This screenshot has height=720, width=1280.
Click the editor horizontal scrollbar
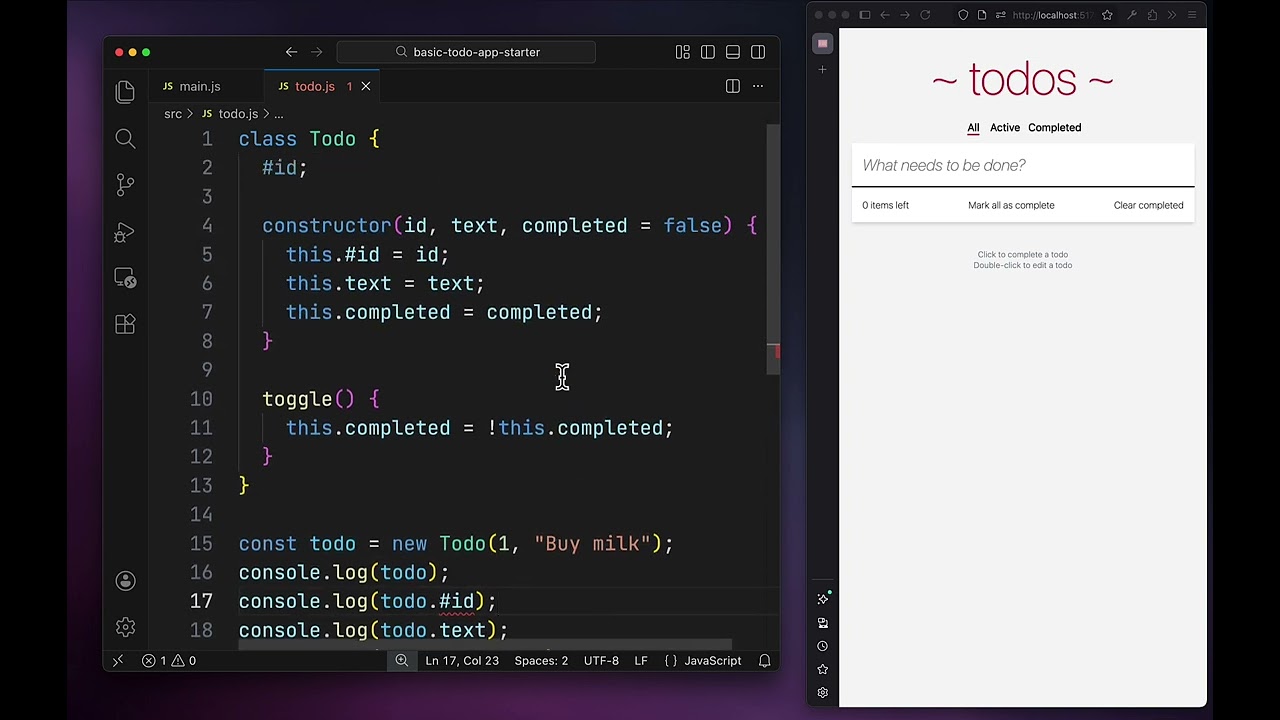(485, 646)
